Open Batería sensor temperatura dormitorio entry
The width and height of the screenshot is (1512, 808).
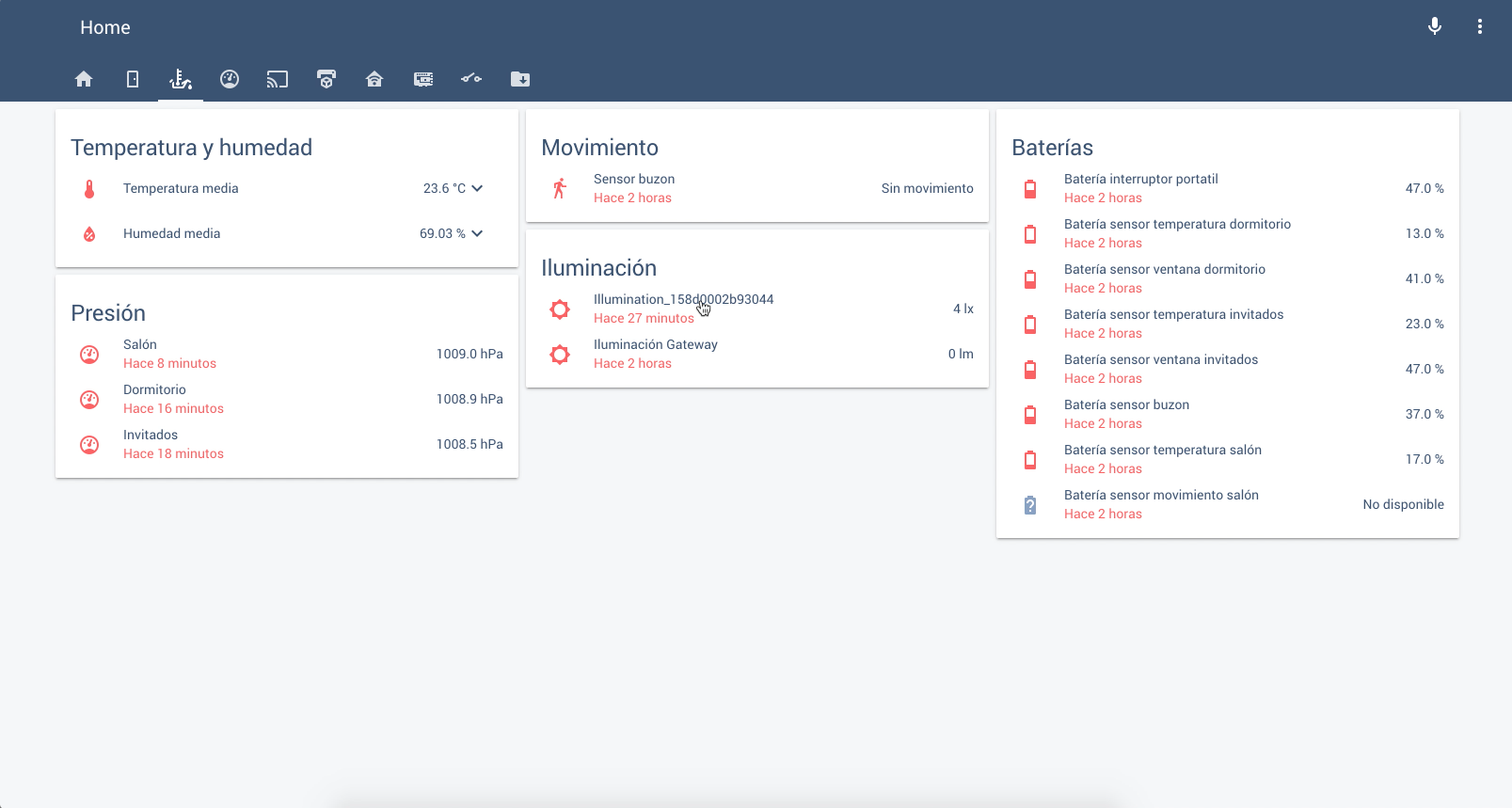pyautogui.click(x=1177, y=224)
